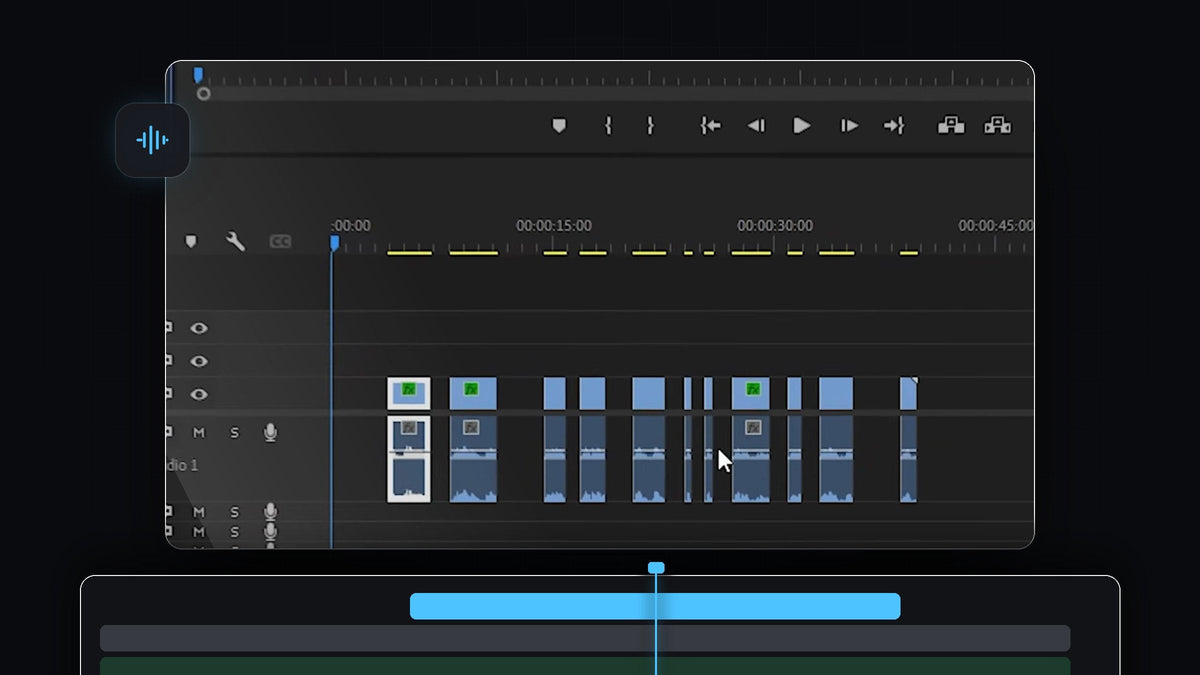Click the Extract button in the monitor controls
Screen dimensions: 1200x675
tap(998, 125)
